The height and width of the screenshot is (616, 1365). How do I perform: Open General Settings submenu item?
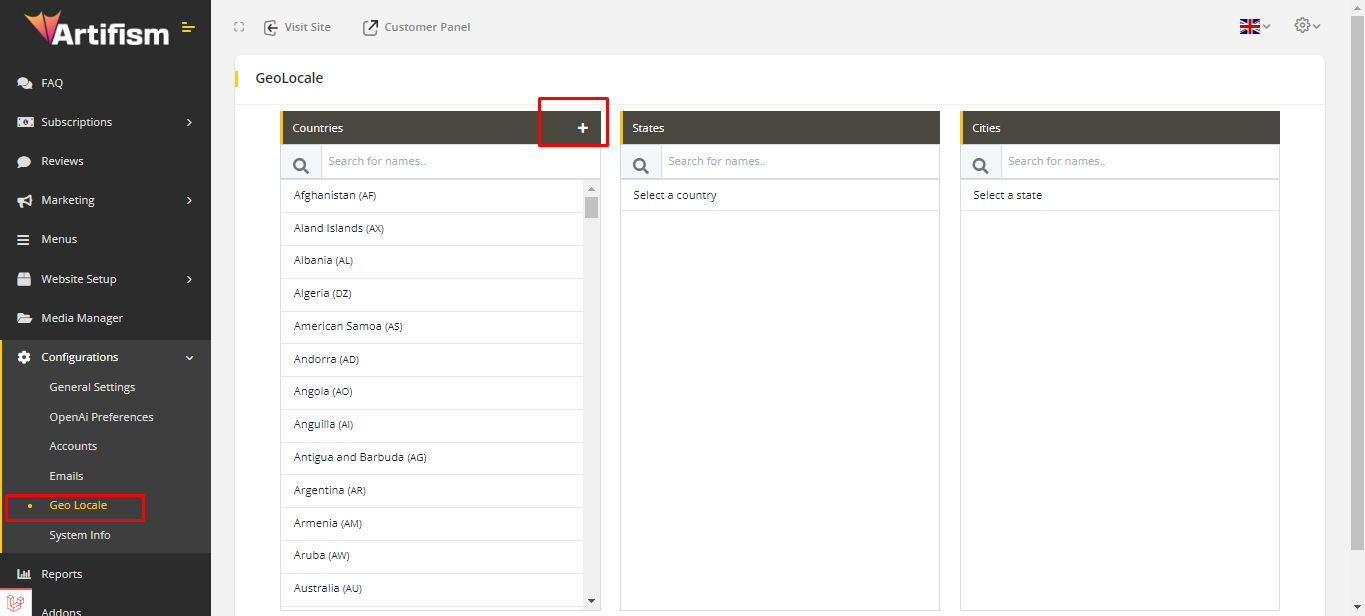tap(92, 387)
